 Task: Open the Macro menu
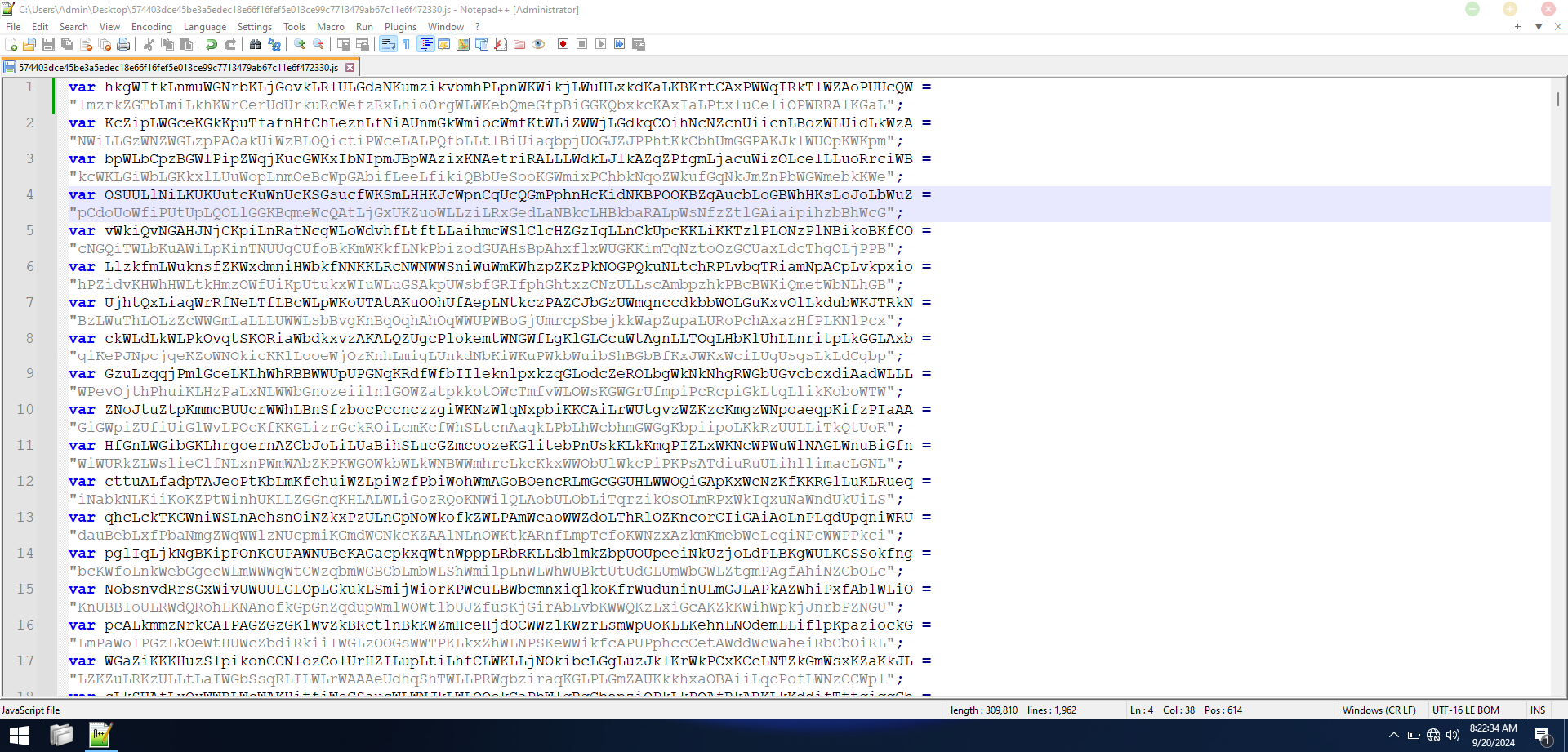[331, 27]
